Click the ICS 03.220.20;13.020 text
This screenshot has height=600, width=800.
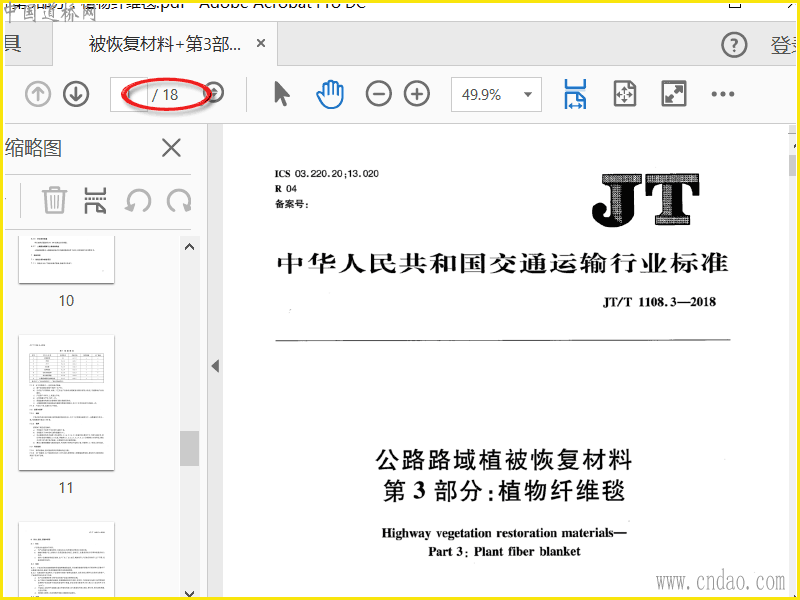tap(327, 173)
